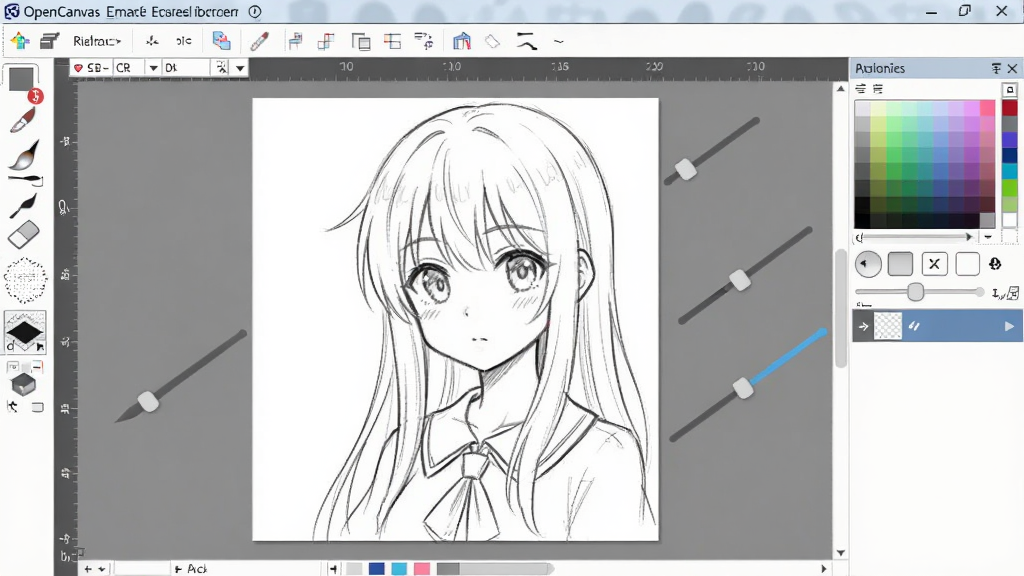Click the Dt input field
Screen dimensions: 1024x576
point(186,67)
